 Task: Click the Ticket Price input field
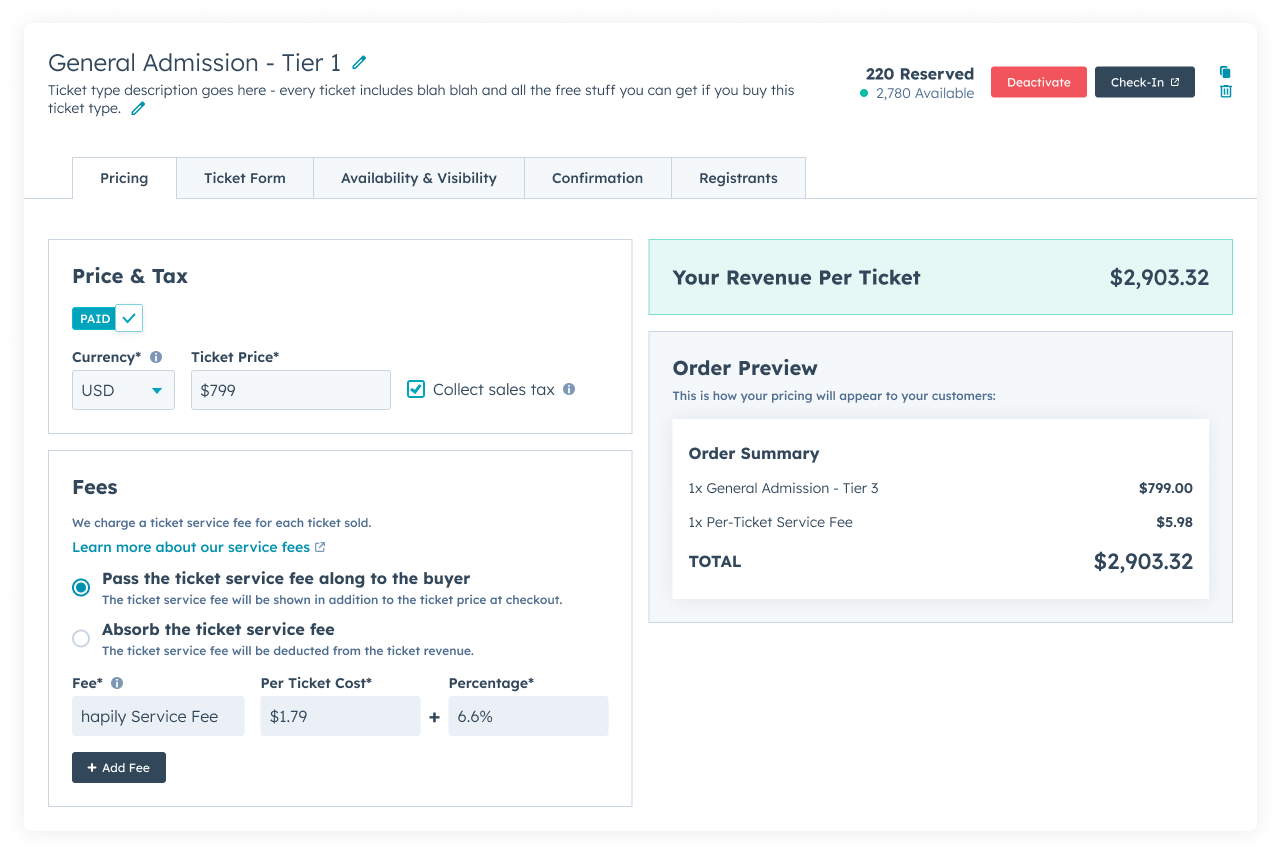(x=290, y=389)
